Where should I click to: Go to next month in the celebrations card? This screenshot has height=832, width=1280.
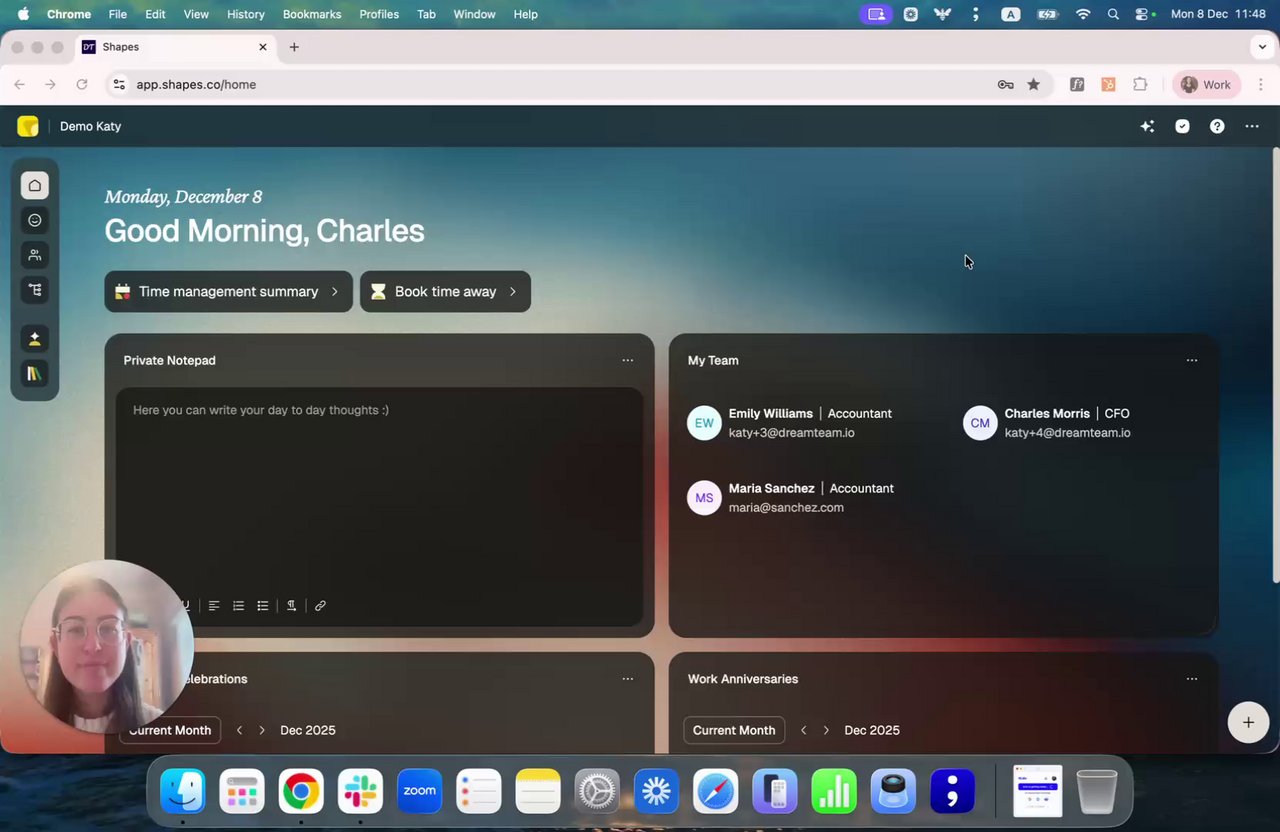click(x=262, y=730)
